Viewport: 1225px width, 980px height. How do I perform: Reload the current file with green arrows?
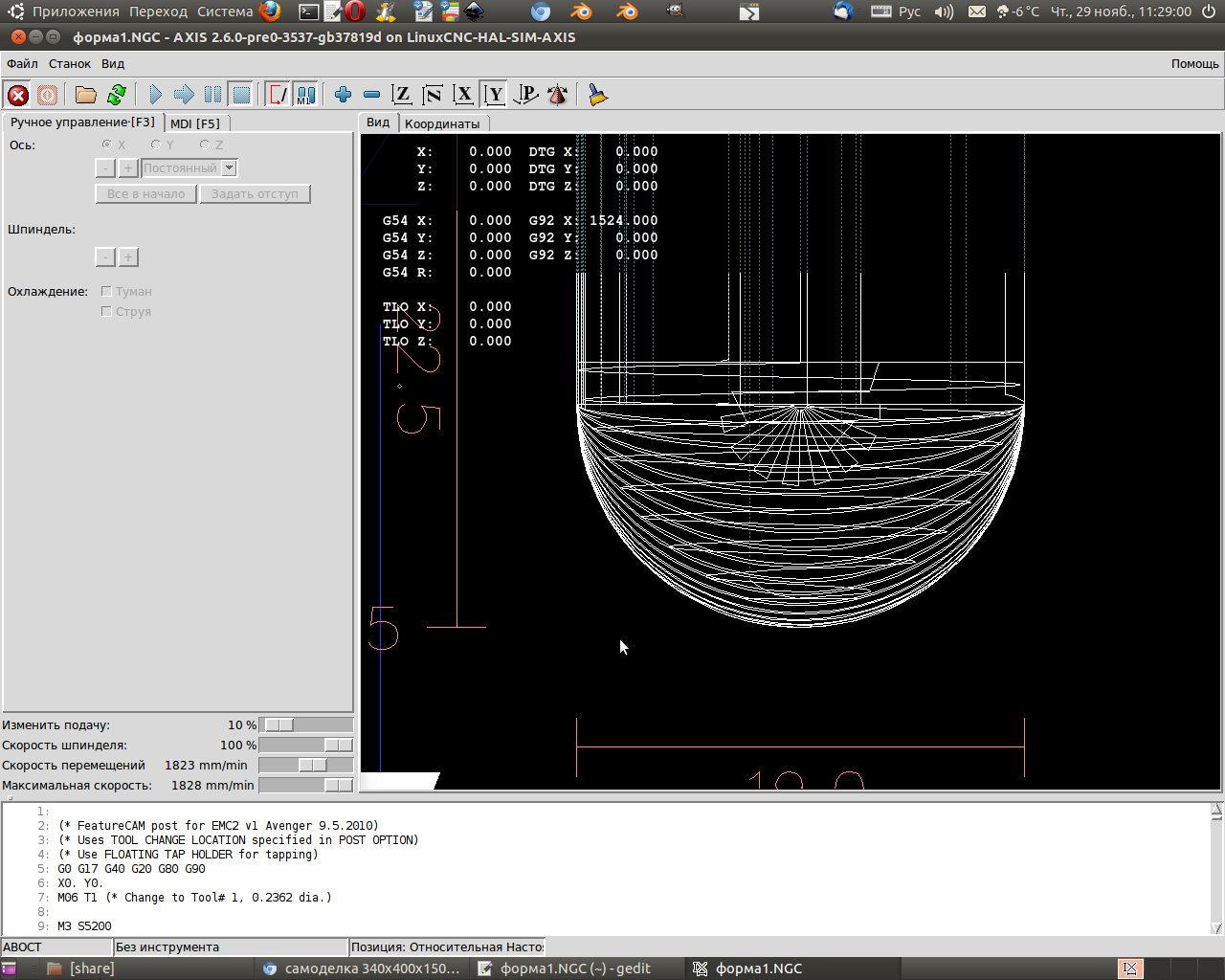(x=117, y=95)
